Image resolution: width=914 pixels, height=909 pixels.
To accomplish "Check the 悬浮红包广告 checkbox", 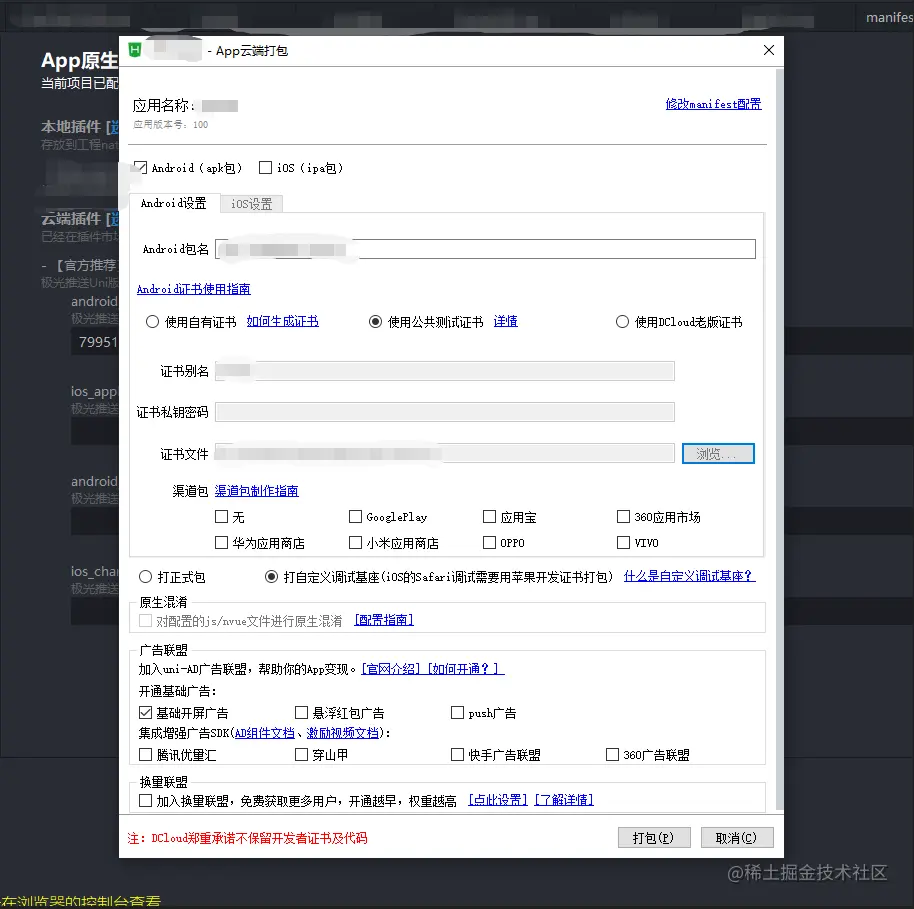I will [301, 713].
